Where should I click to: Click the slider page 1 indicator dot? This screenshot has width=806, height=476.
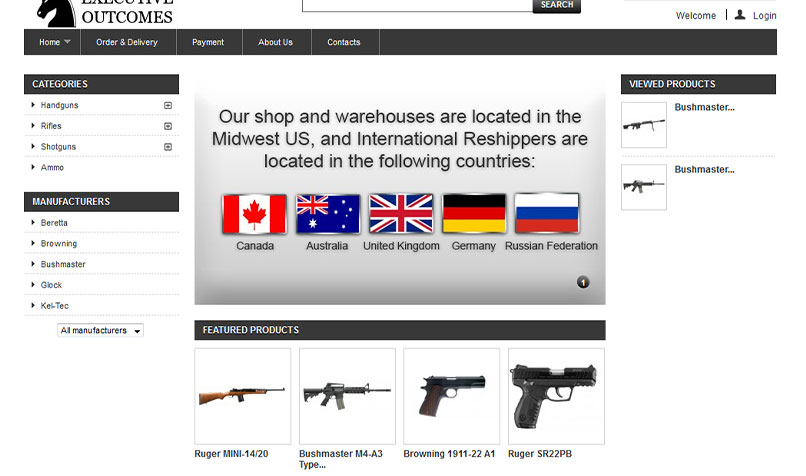(x=583, y=282)
